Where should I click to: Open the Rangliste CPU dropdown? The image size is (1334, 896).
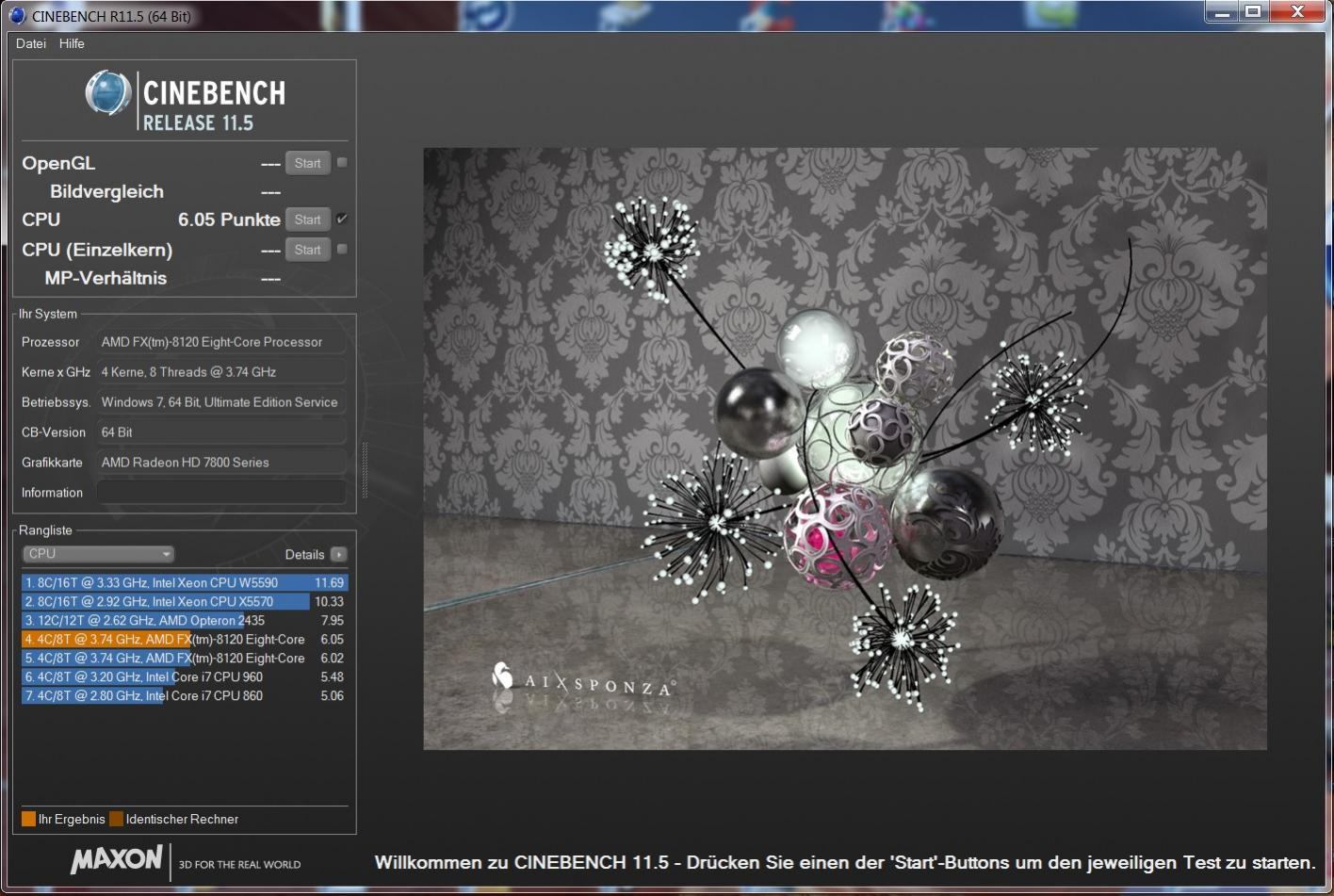pyautogui.click(x=99, y=554)
